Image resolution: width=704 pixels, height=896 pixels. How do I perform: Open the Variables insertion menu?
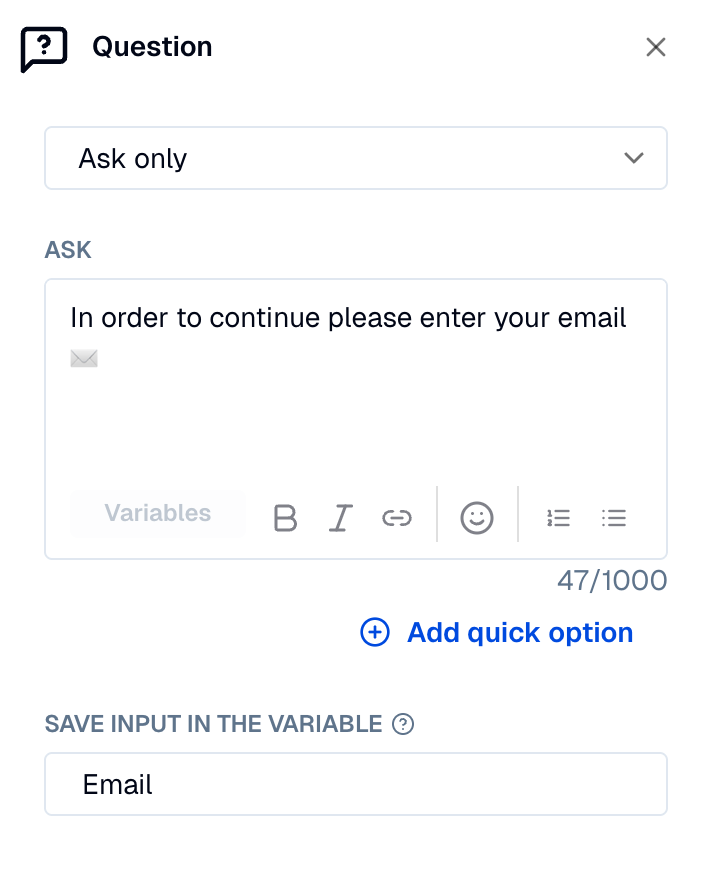(157, 513)
